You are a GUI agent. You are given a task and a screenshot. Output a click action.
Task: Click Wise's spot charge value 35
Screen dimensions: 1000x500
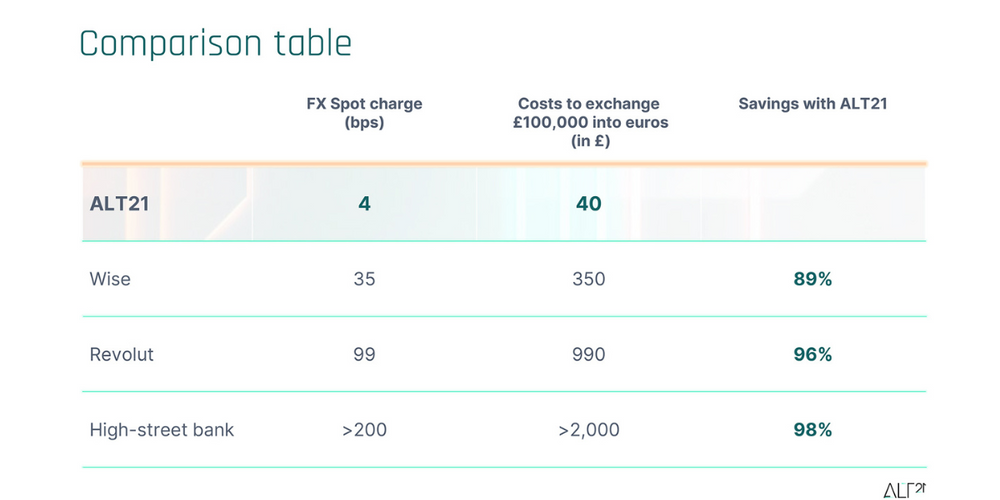(364, 279)
